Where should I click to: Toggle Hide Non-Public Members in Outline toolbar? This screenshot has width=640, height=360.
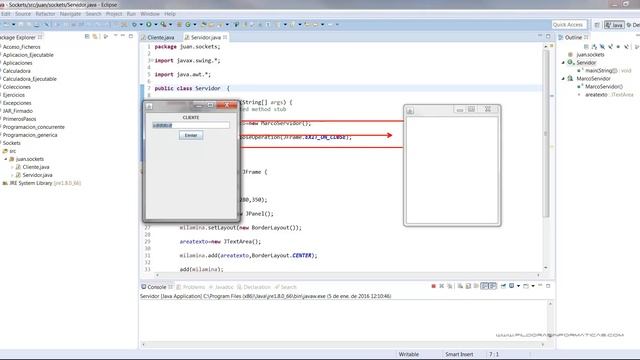click(618, 47)
